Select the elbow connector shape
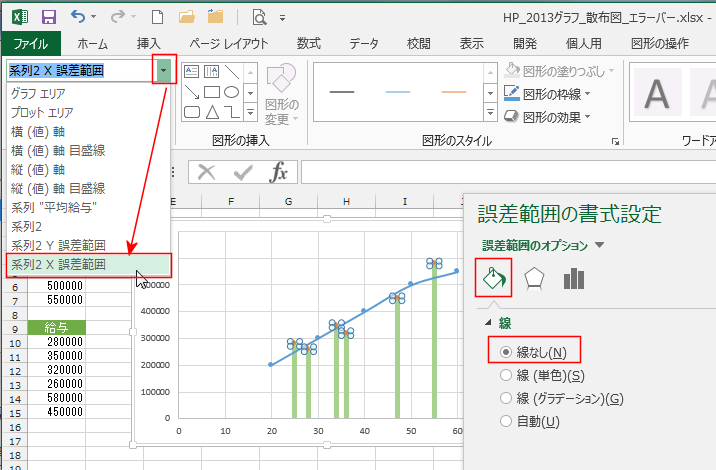 pyautogui.click(x=232, y=112)
